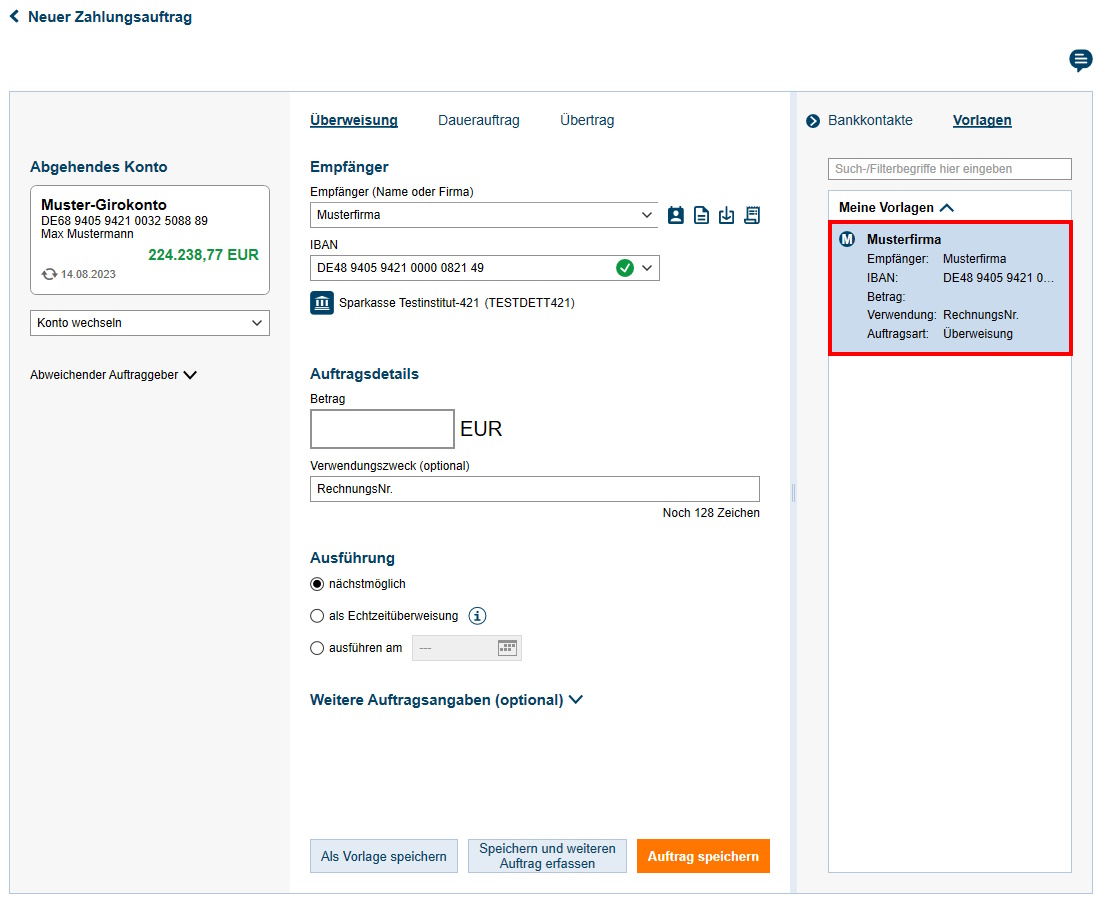Image resolution: width=1099 pixels, height=899 pixels.
Task: Click Sparkasse Testinstitut-421 (TESTDETT421) text
Action: tap(457, 303)
